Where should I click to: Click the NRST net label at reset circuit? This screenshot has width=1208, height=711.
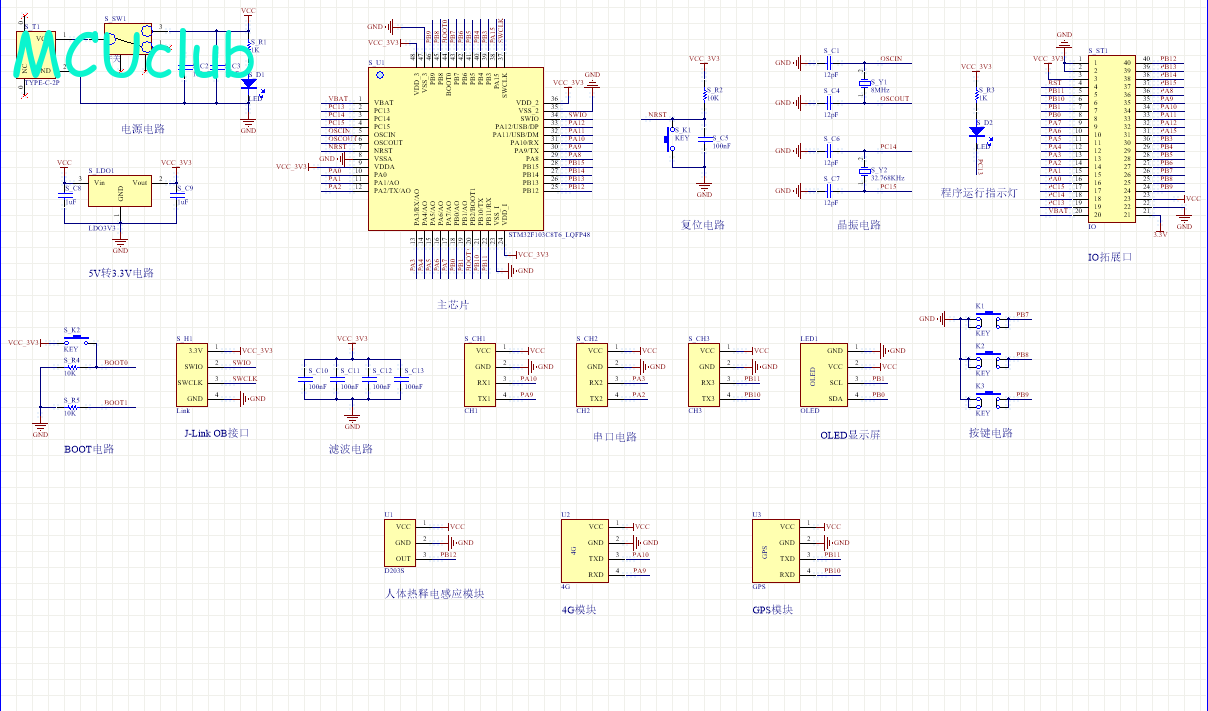pos(657,115)
